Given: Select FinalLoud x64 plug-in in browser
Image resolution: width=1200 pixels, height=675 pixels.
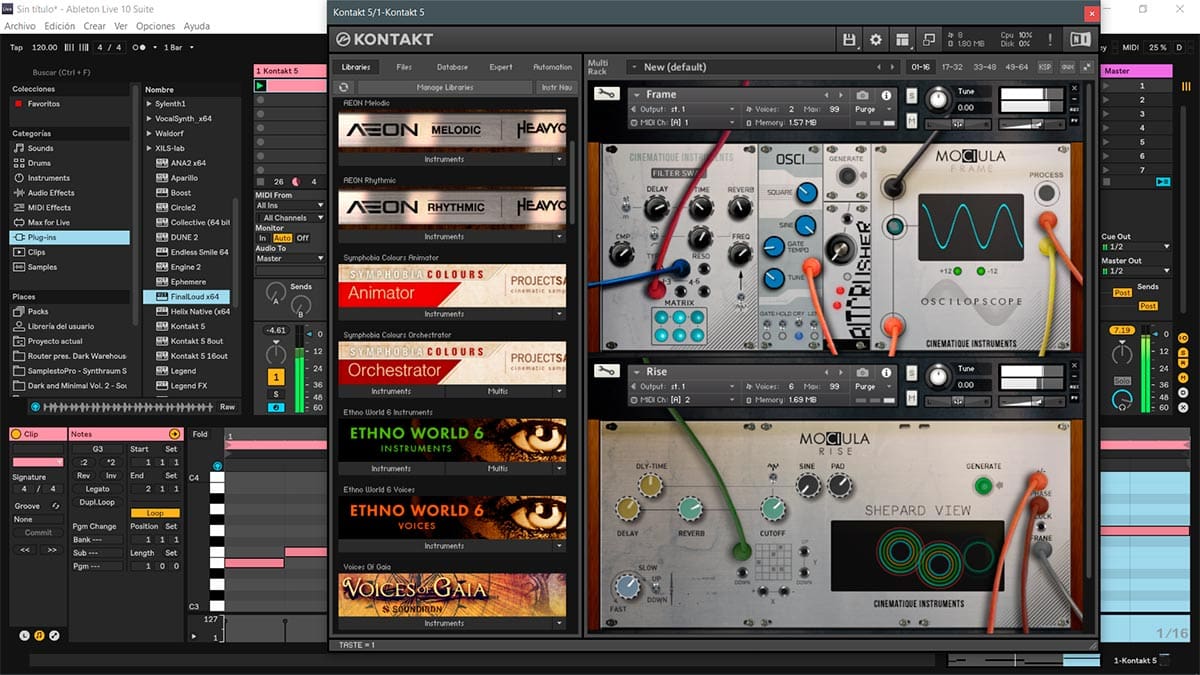Looking at the screenshot, I should (187, 297).
